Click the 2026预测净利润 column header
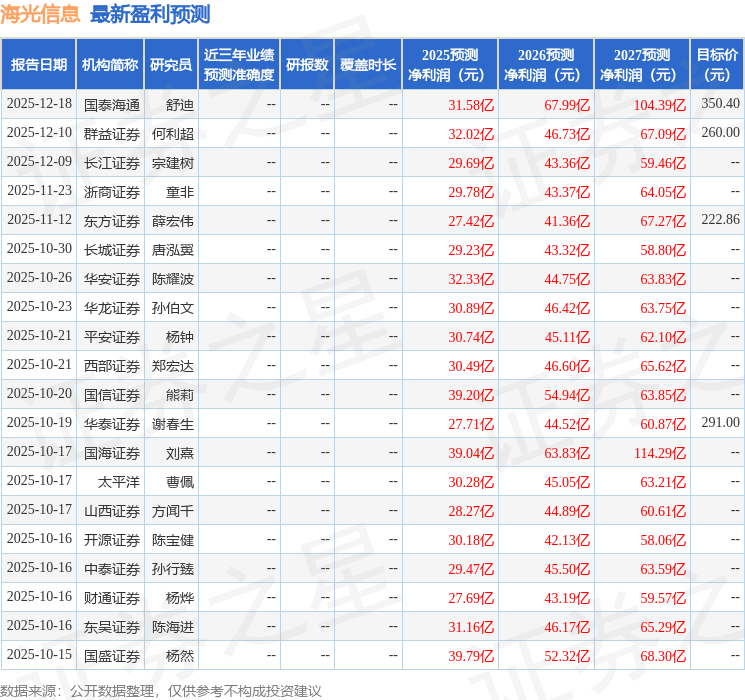 (546, 65)
